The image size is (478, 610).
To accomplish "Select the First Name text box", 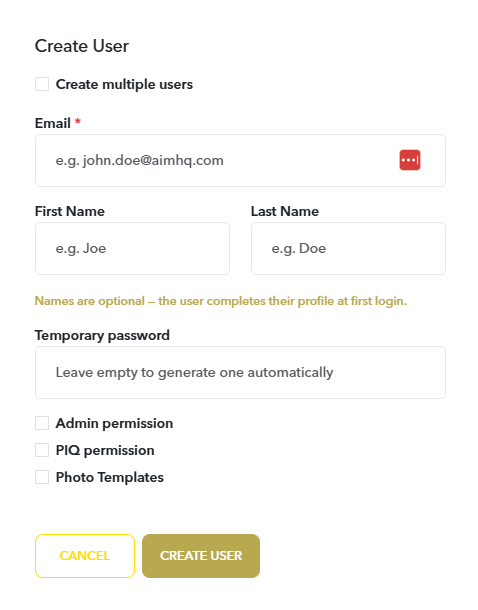I will (x=132, y=249).
